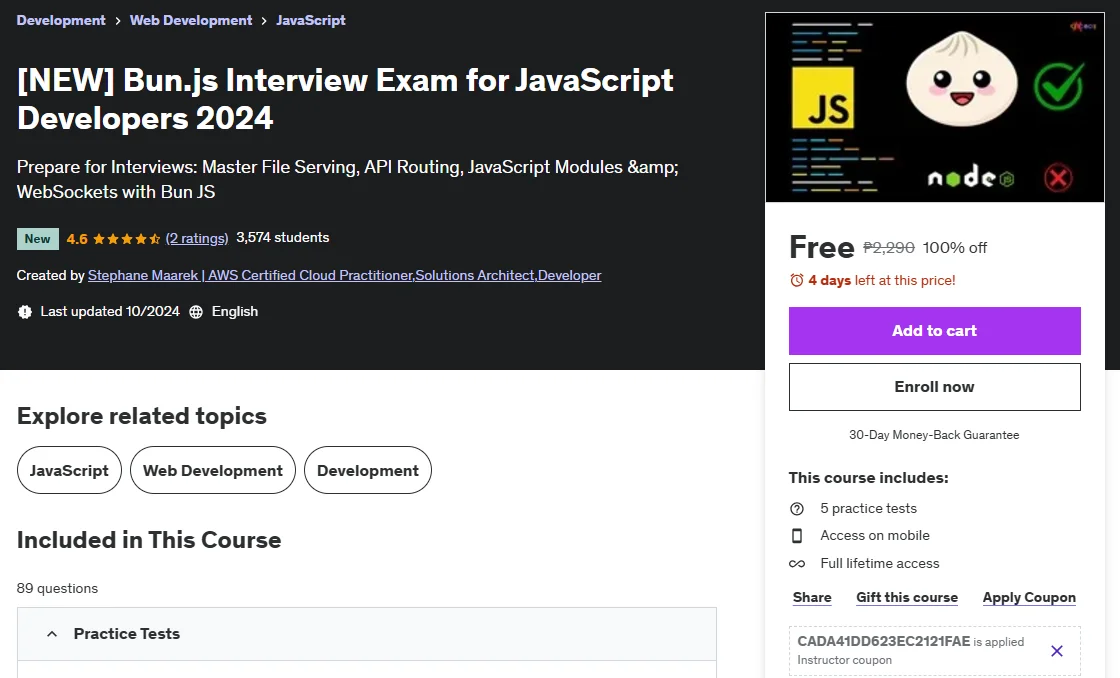Open the Development breadcrumb link

tap(61, 20)
